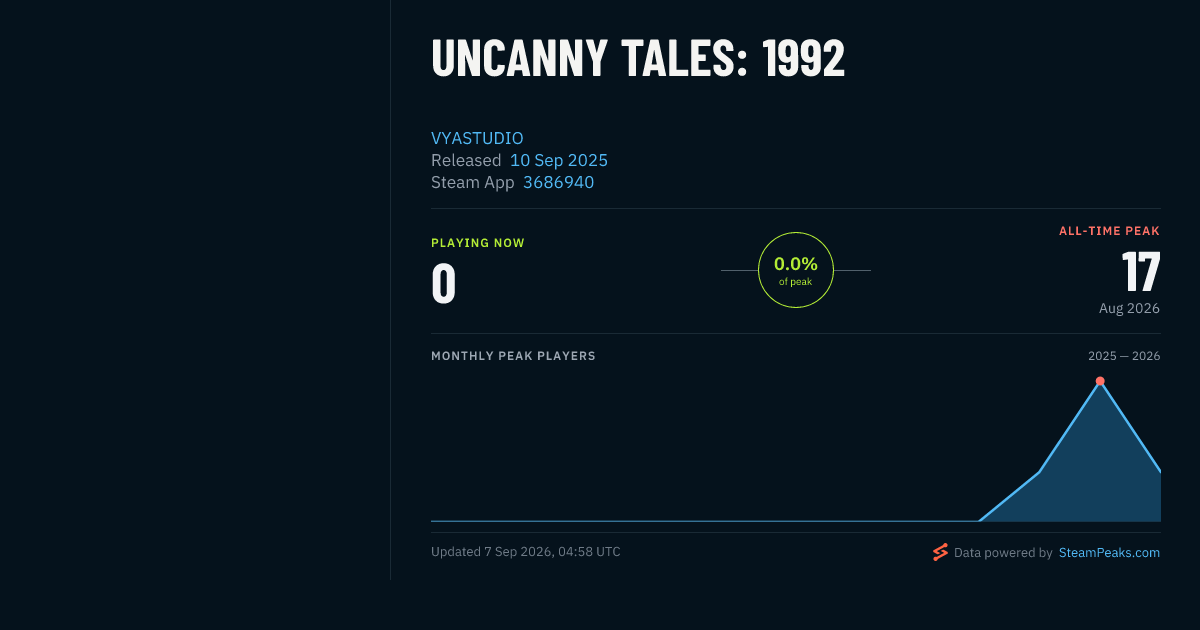Click the Playing Now count 0
1200x630 pixels.
point(444,283)
